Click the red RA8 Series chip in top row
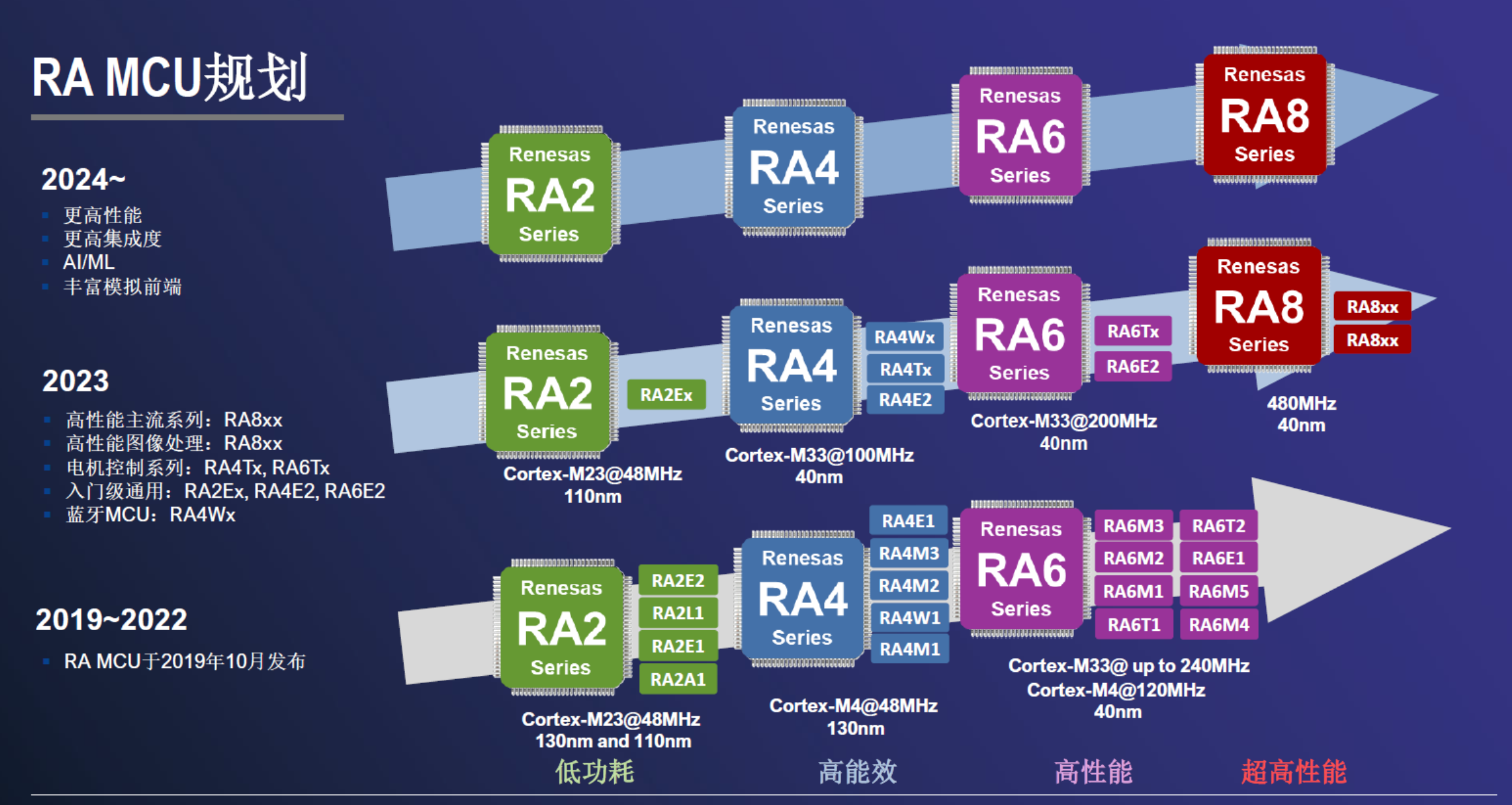The image size is (1512, 805). point(1264,115)
